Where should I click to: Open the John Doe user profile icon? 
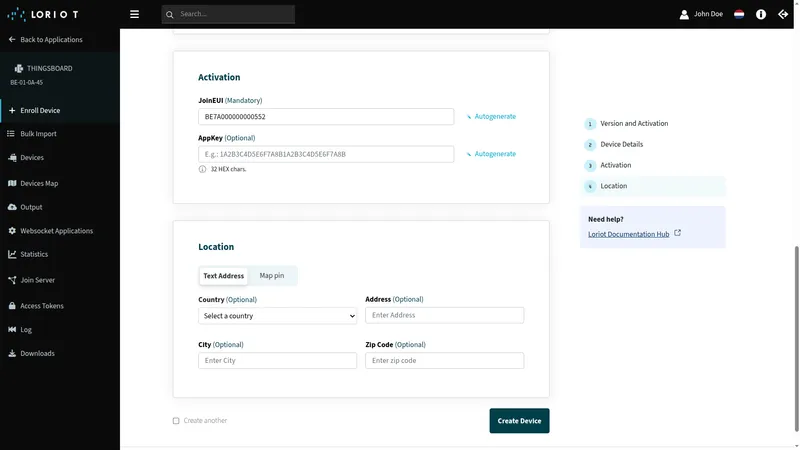pyautogui.click(x=684, y=14)
